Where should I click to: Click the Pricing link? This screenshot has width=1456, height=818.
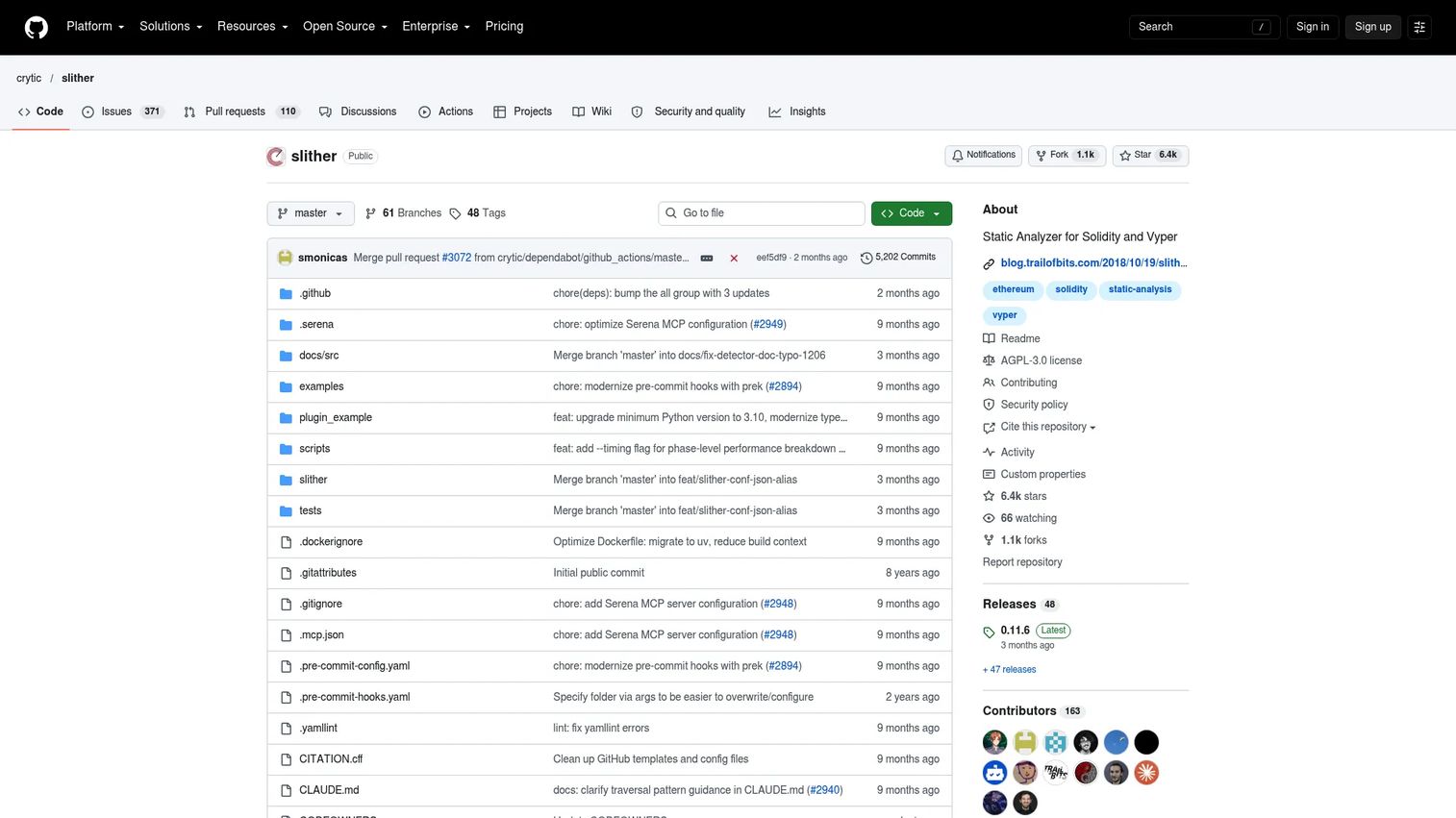tap(504, 27)
